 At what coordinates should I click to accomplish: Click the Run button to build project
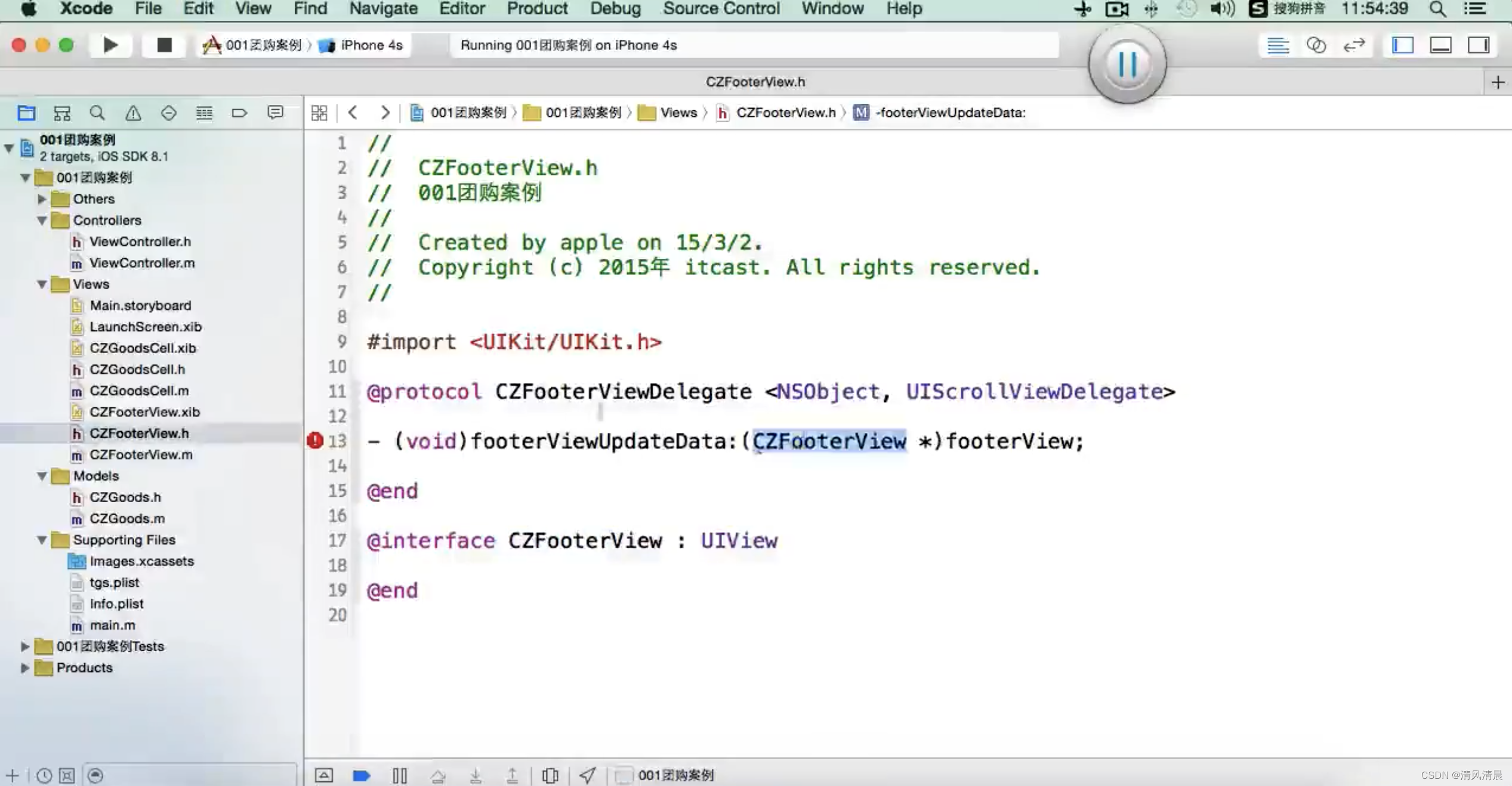point(111,44)
